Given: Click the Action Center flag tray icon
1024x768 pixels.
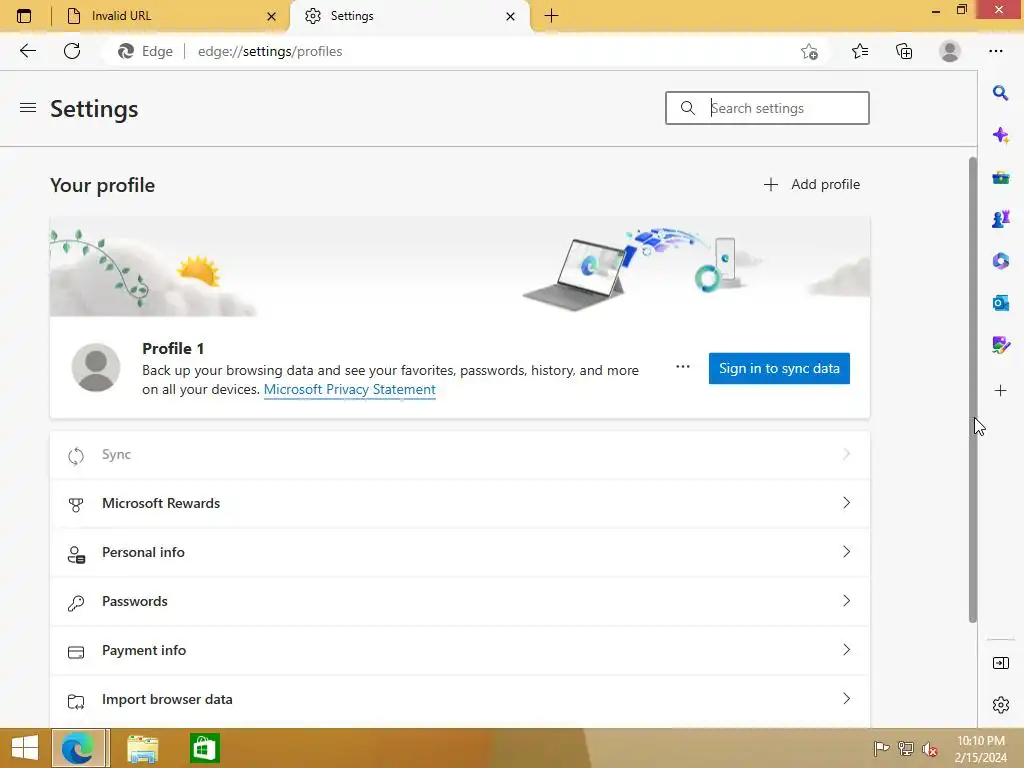Looking at the screenshot, I should point(881,749).
